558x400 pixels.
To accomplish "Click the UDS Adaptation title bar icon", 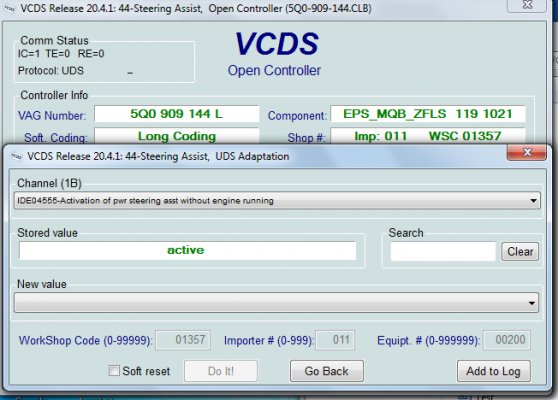I will point(16,156).
